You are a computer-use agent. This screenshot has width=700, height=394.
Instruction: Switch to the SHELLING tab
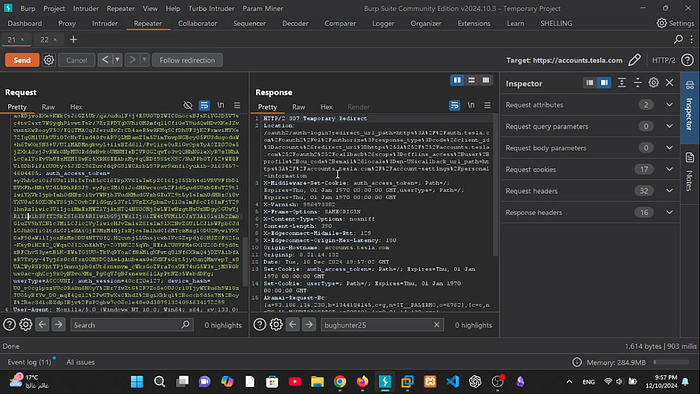[556, 23]
